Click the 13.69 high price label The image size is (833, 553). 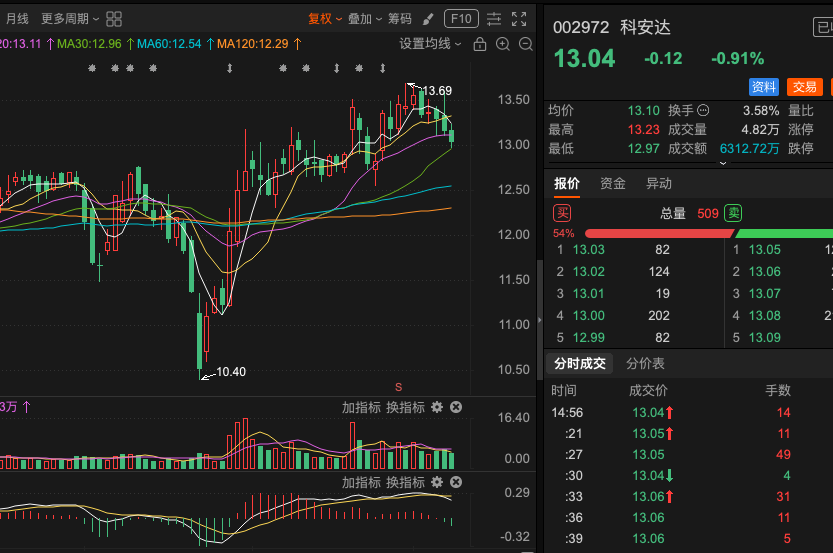click(437, 91)
